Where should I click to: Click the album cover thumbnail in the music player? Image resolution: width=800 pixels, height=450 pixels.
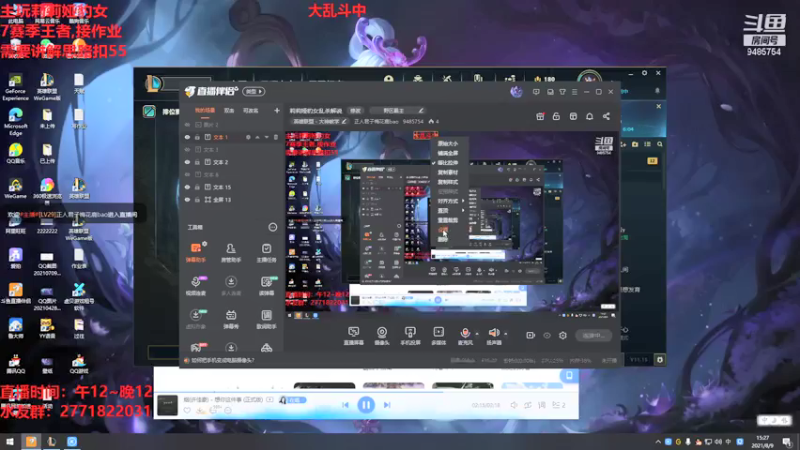(167, 405)
